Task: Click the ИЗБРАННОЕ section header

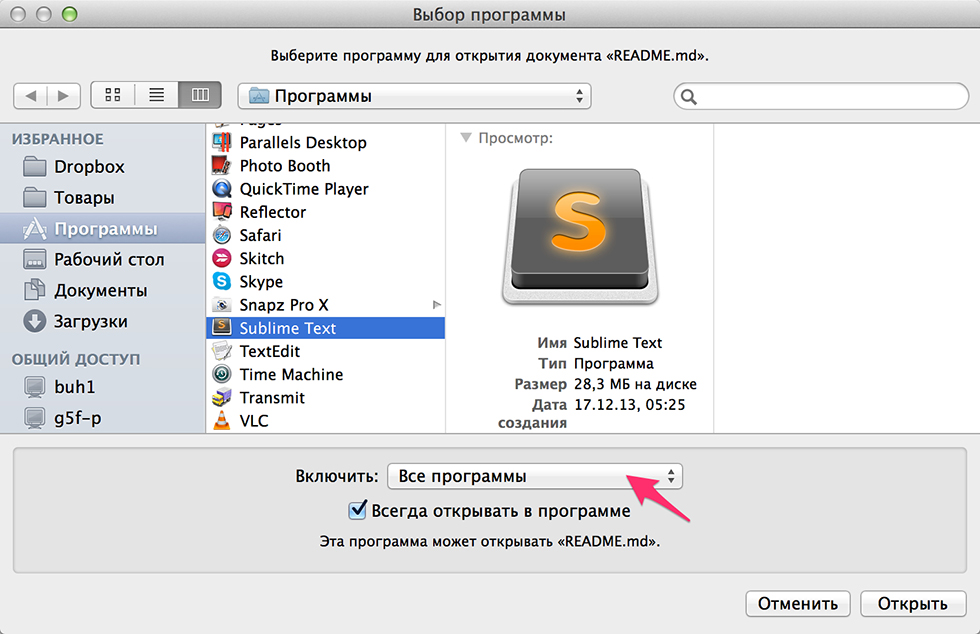Action: tap(58, 139)
